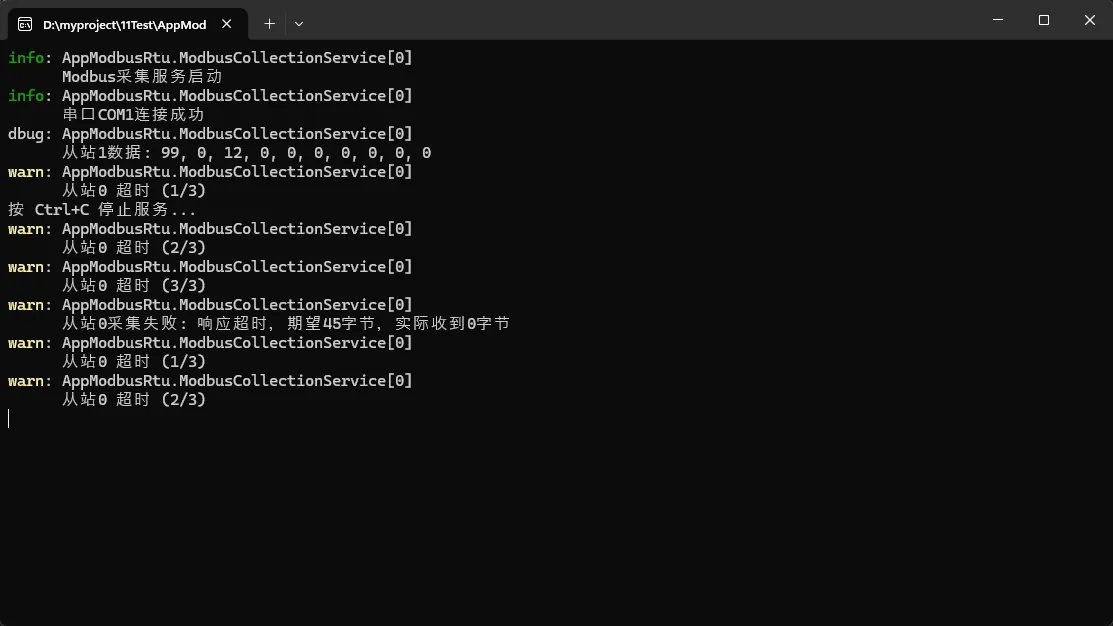
Task: Open a new terminal tab
Action: (x=269, y=23)
